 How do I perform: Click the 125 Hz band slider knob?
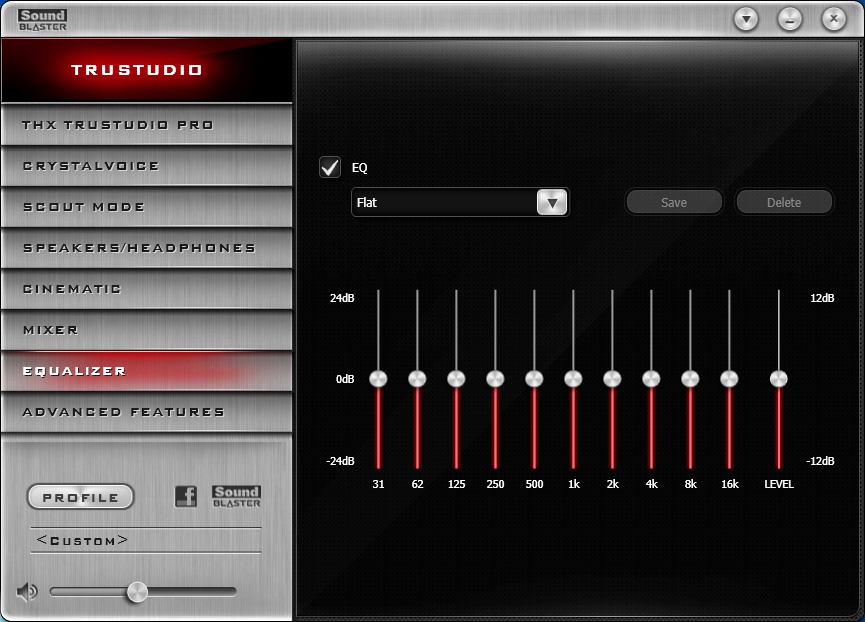click(x=456, y=379)
